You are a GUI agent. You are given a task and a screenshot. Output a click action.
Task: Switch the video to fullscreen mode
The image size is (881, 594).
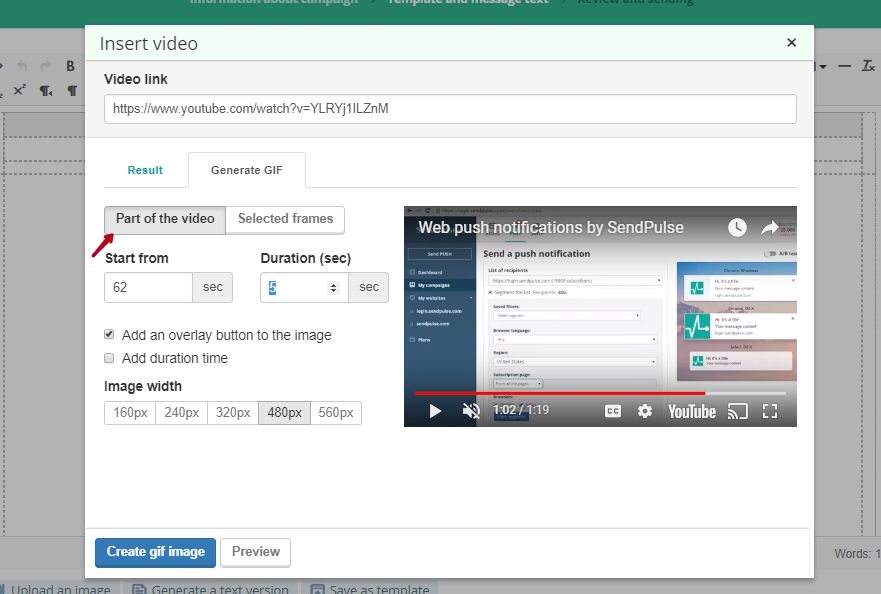pos(771,410)
